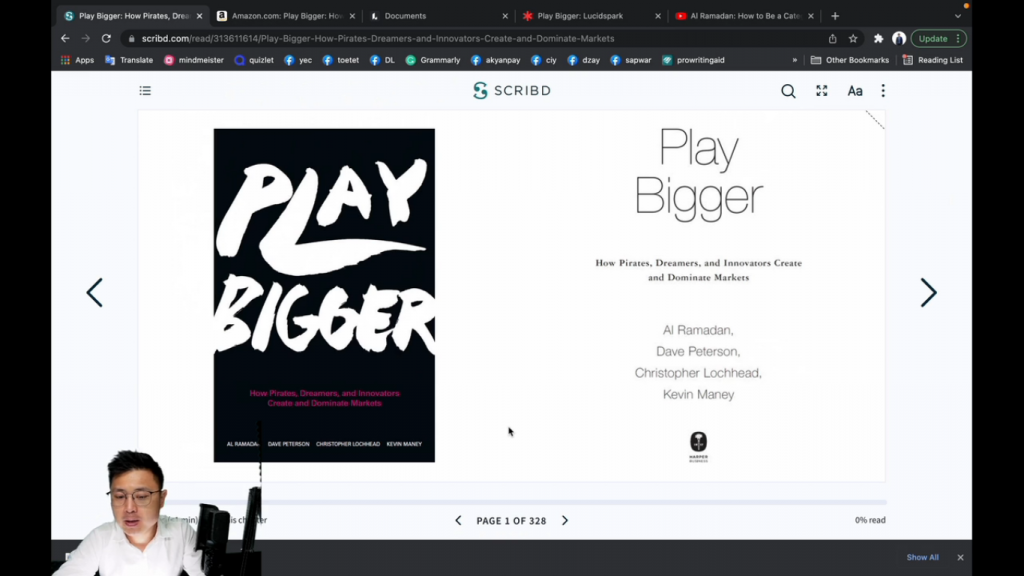
Task: Click the small previous page arrow beside page counter
Action: tap(458, 520)
